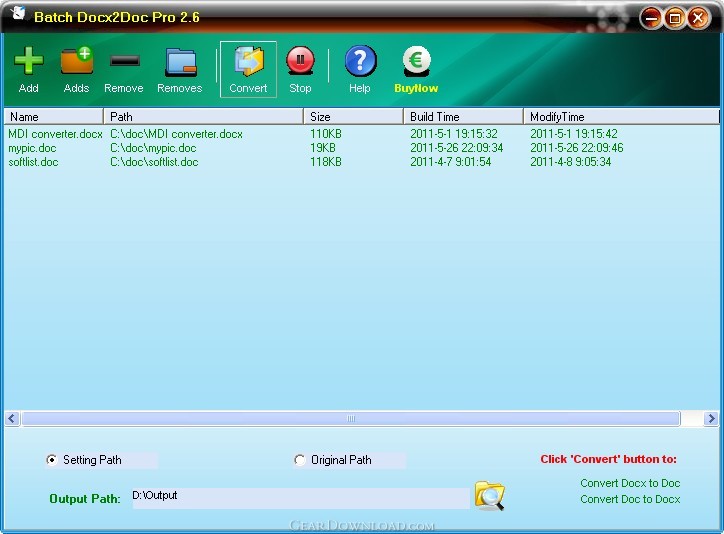This screenshot has width=724, height=534.
Task: Click the Output Path label
Action: pos(85,499)
